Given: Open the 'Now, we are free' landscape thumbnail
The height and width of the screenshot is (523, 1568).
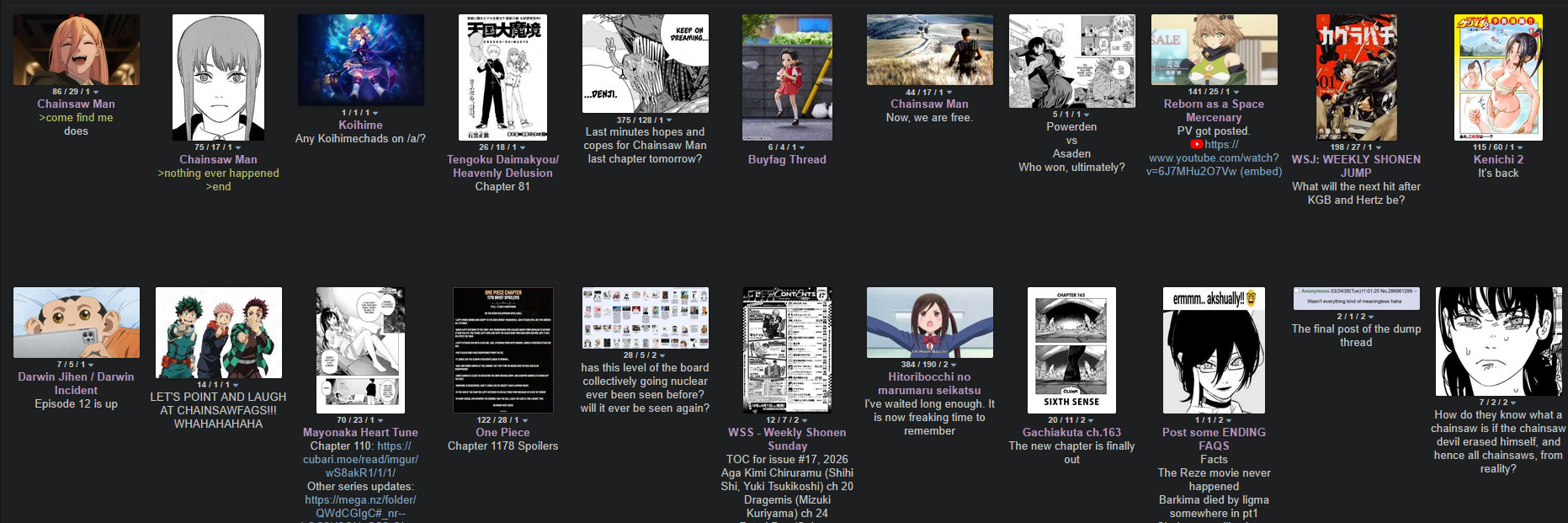Looking at the screenshot, I should point(930,50).
